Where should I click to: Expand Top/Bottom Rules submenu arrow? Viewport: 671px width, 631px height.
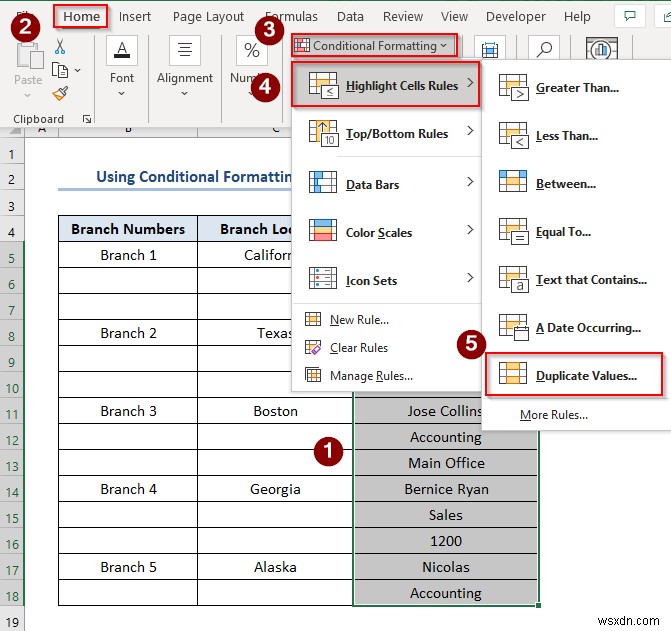click(470, 130)
